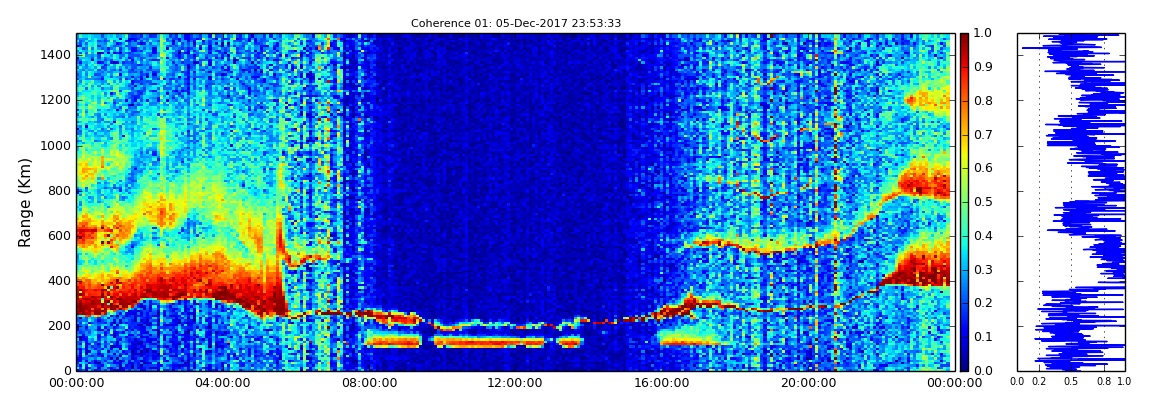Click the 800 tick label on range axis
This screenshot has height=407, width=1150.
(x=59, y=191)
